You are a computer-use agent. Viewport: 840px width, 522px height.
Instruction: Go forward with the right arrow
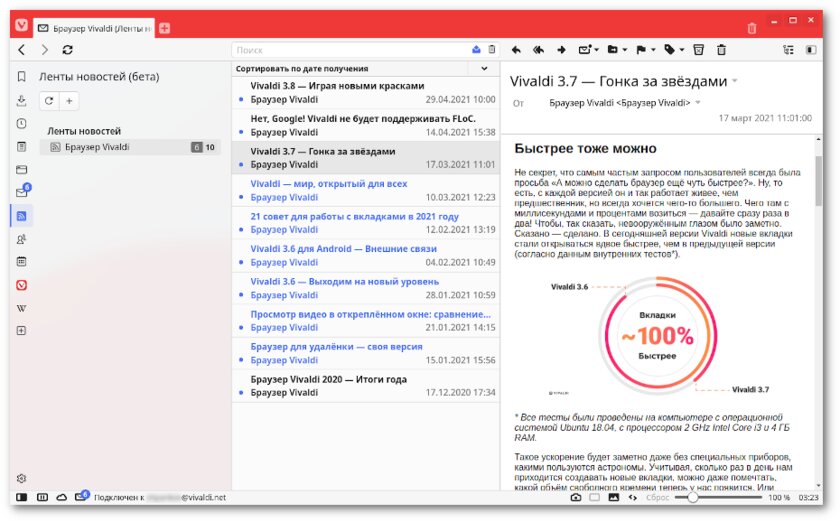pyautogui.click(x=44, y=50)
